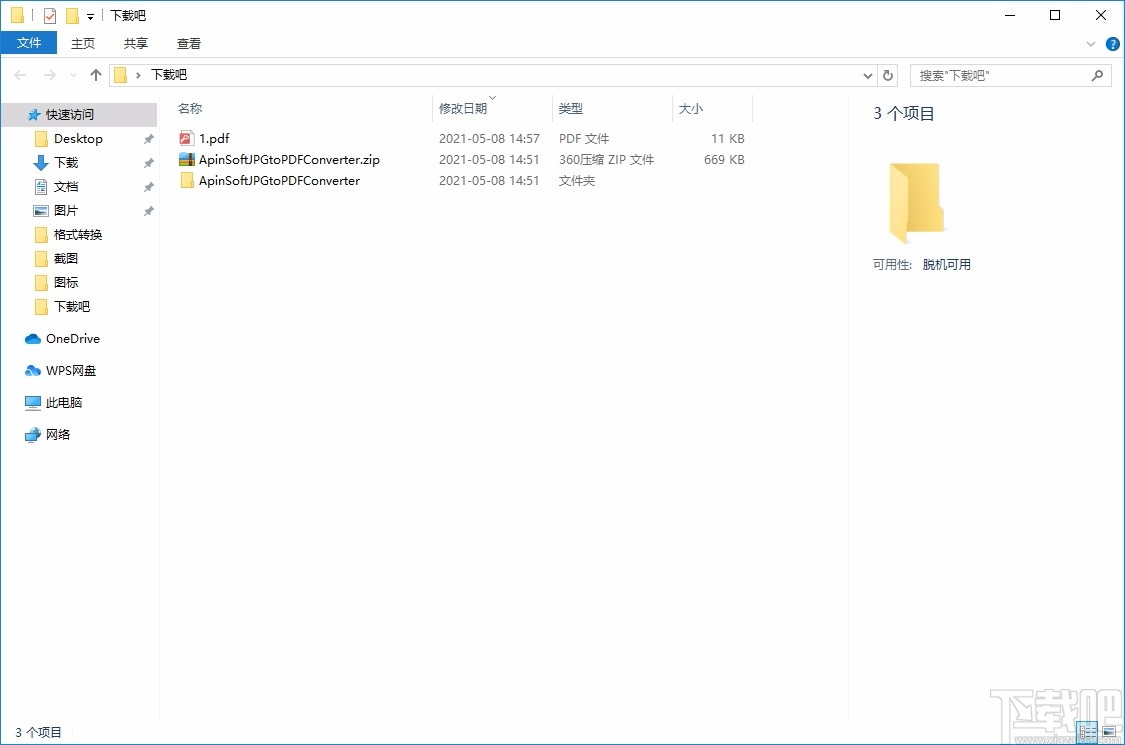Unpin Desktop from Quick Access

pos(148,138)
